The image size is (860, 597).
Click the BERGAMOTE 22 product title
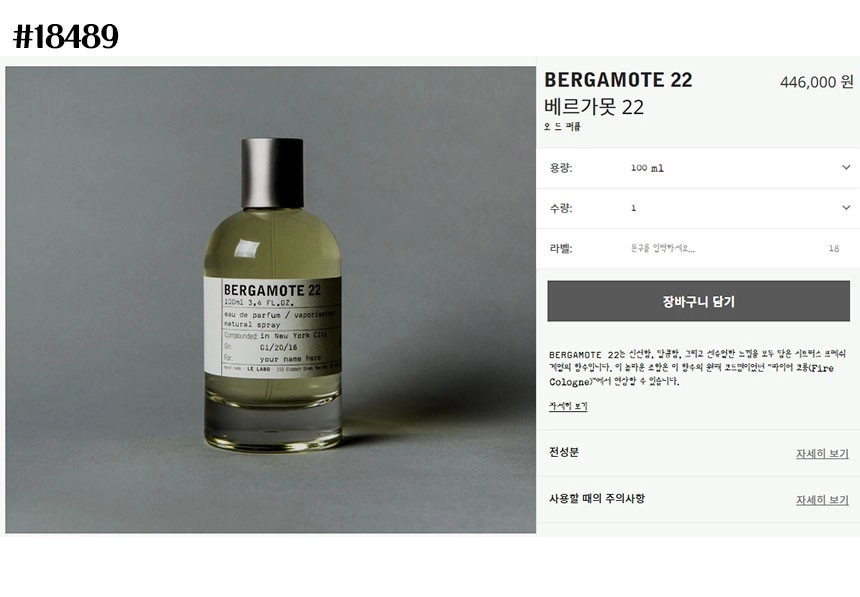[618, 80]
